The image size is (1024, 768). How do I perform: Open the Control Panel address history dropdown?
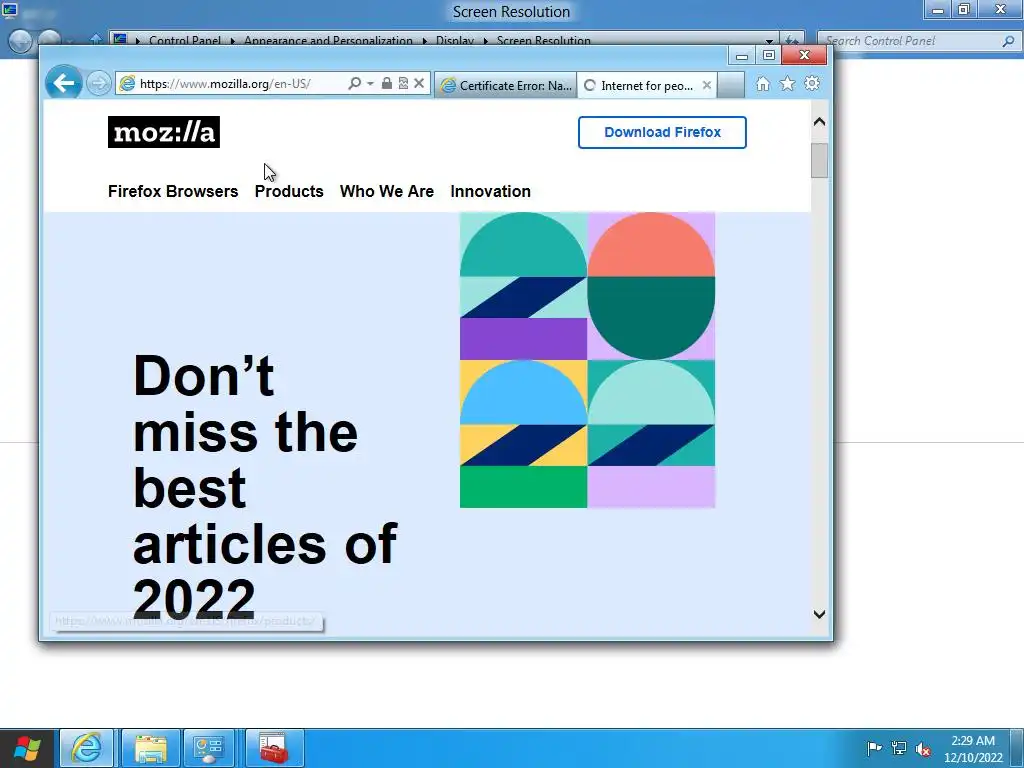[769, 40]
